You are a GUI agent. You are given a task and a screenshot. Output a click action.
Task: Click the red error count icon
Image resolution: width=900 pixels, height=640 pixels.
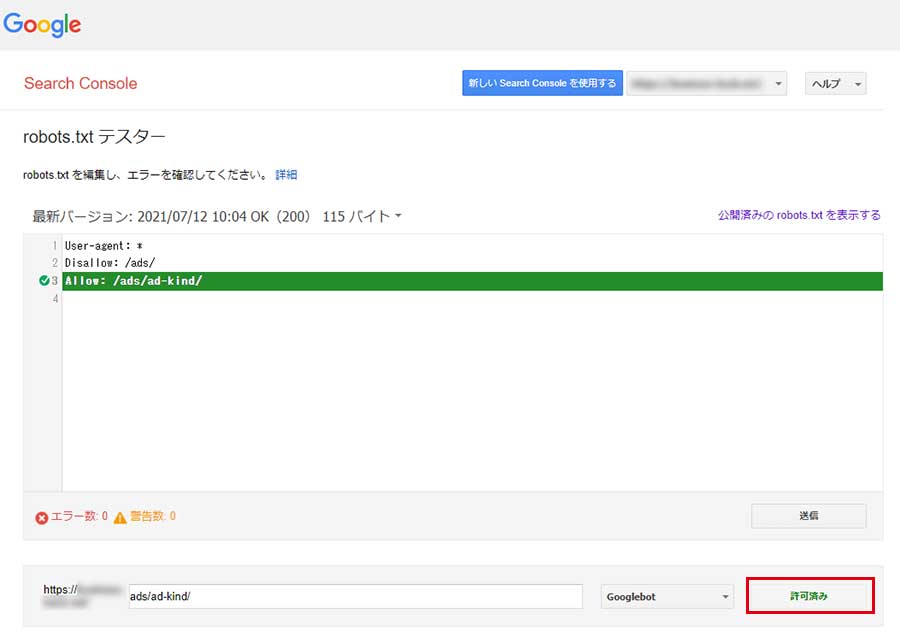41,517
